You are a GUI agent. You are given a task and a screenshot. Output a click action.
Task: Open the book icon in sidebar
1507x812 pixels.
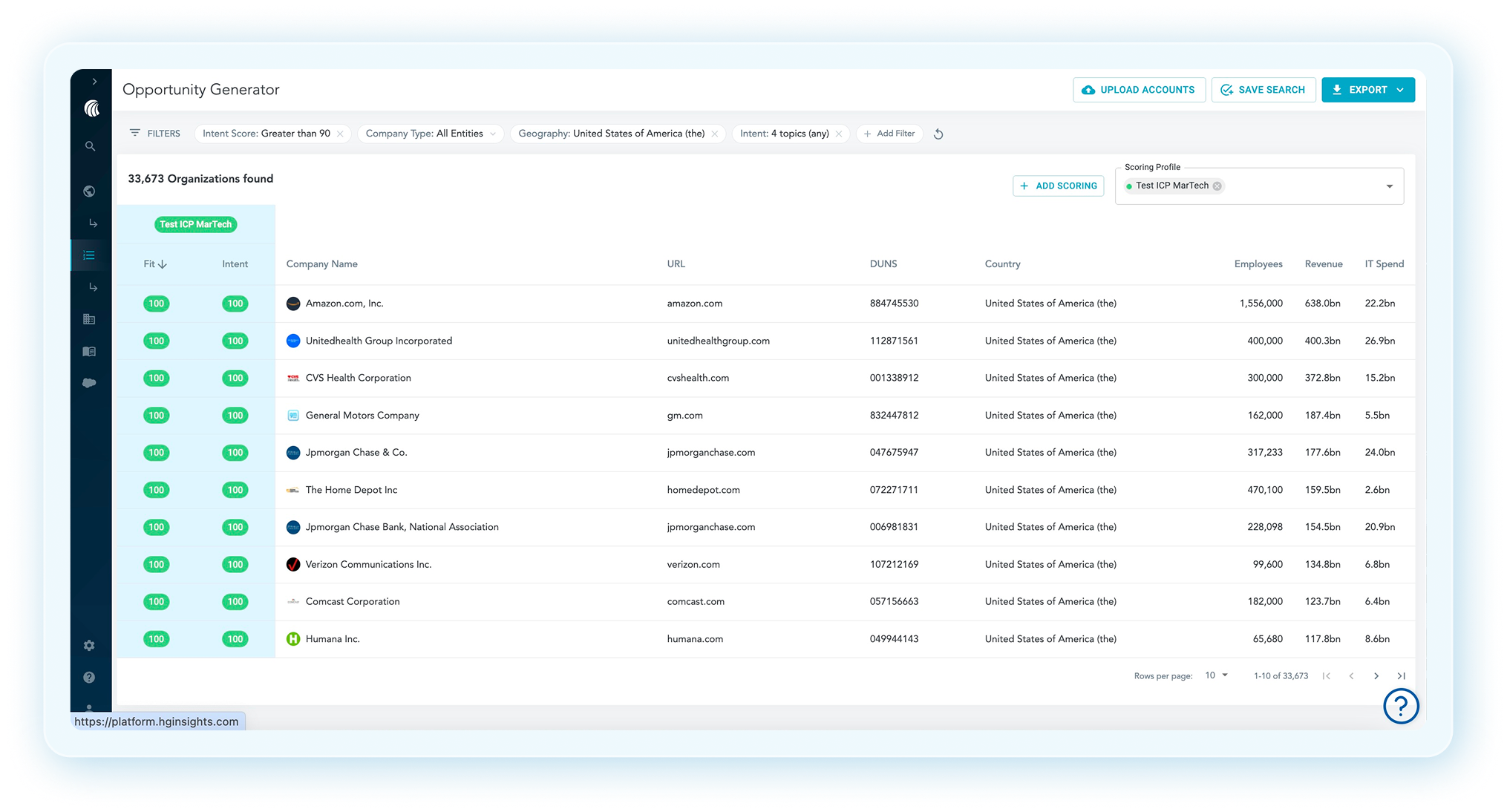tap(89, 351)
